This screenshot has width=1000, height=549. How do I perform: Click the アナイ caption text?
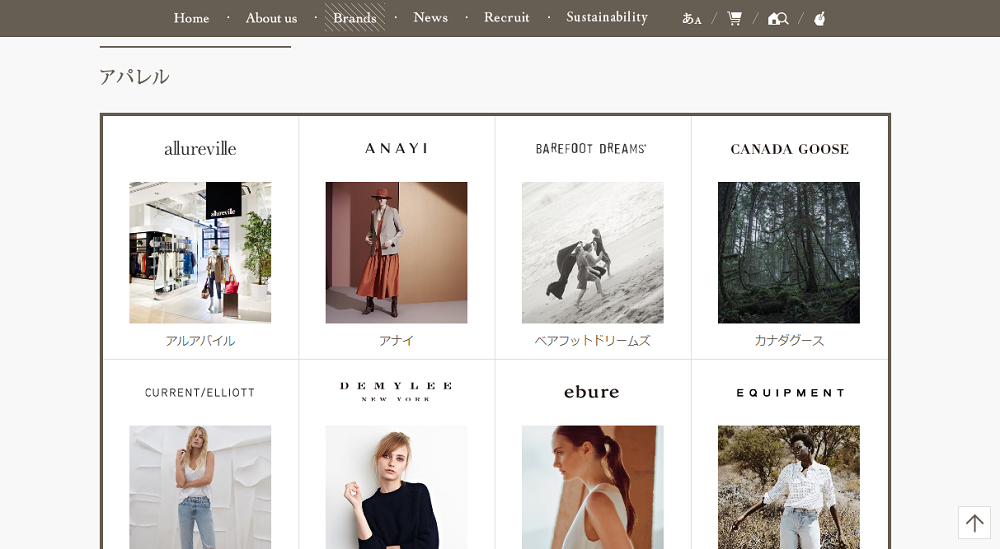[396, 341]
